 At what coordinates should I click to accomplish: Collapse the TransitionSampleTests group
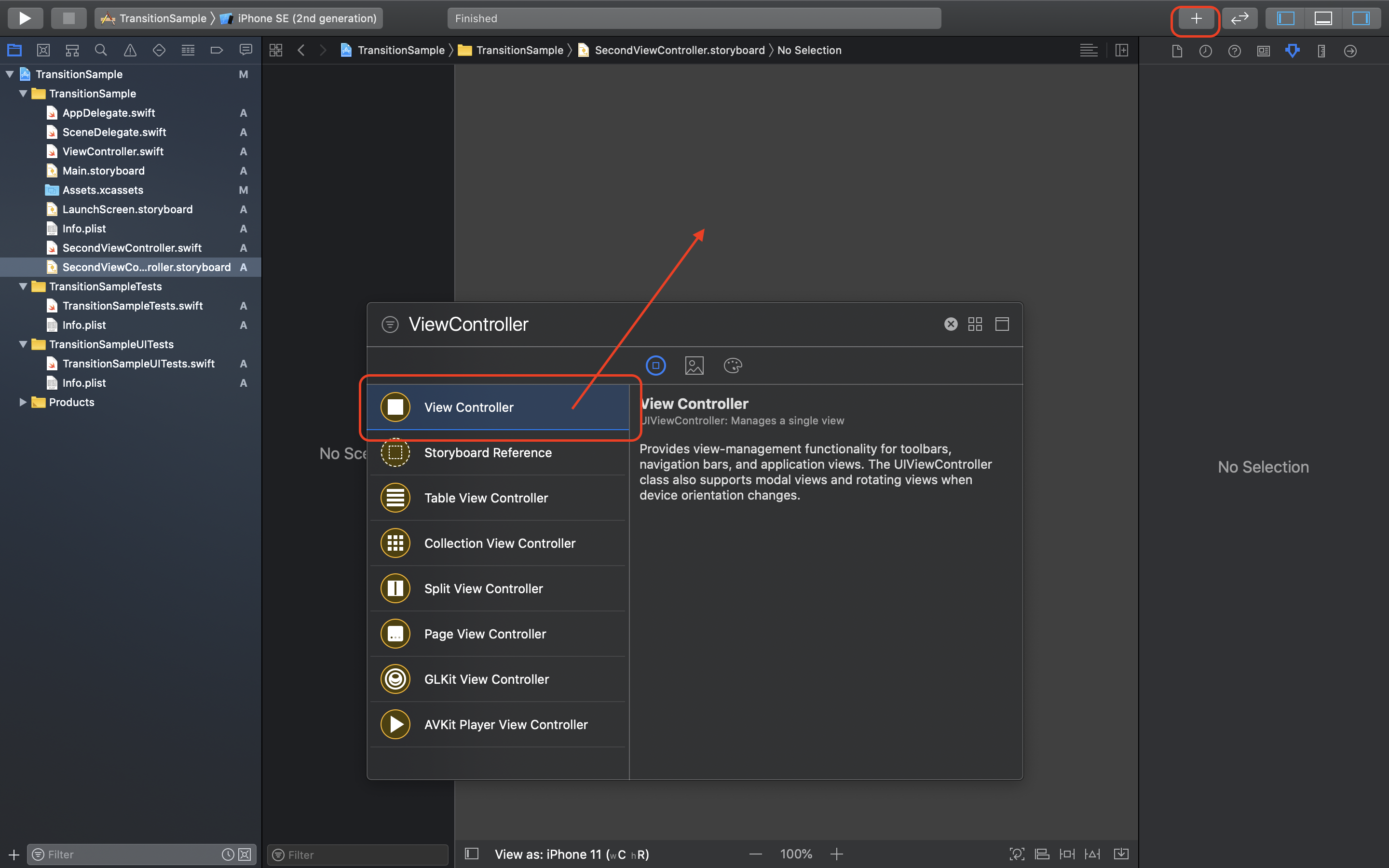(x=23, y=286)
